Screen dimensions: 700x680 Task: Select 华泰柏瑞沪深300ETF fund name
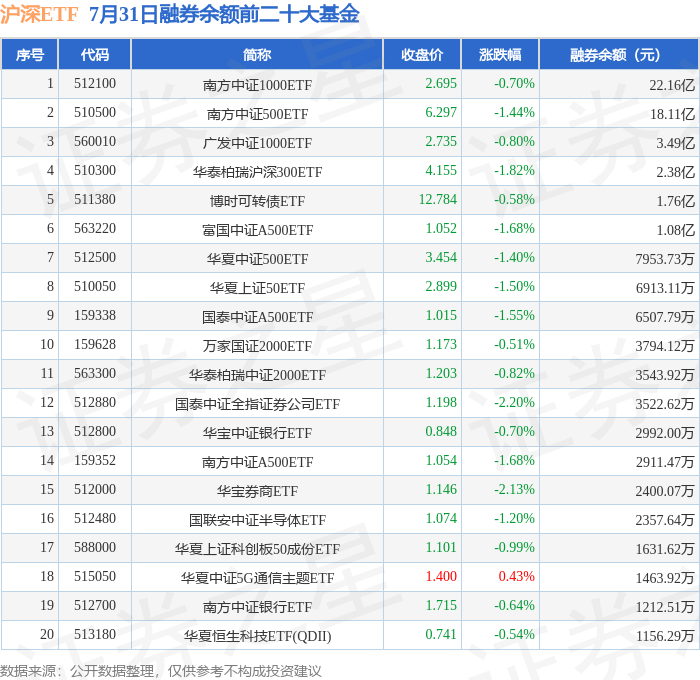[x=257, y=172]
